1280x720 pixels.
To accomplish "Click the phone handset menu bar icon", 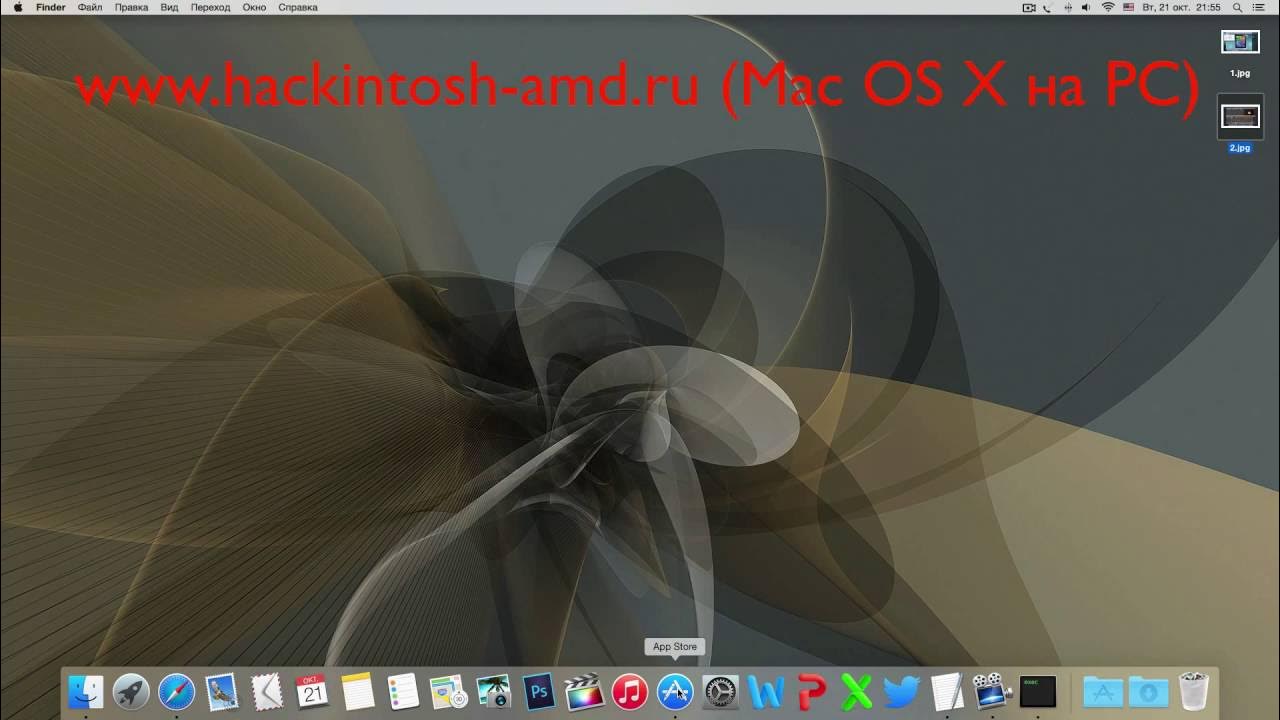I will pyautogui.click(x=1049, y=7).
